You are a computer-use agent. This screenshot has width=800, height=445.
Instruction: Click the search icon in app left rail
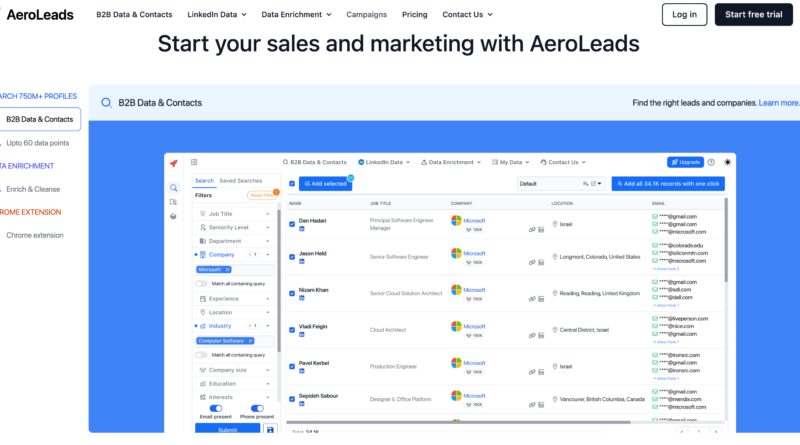173,188
